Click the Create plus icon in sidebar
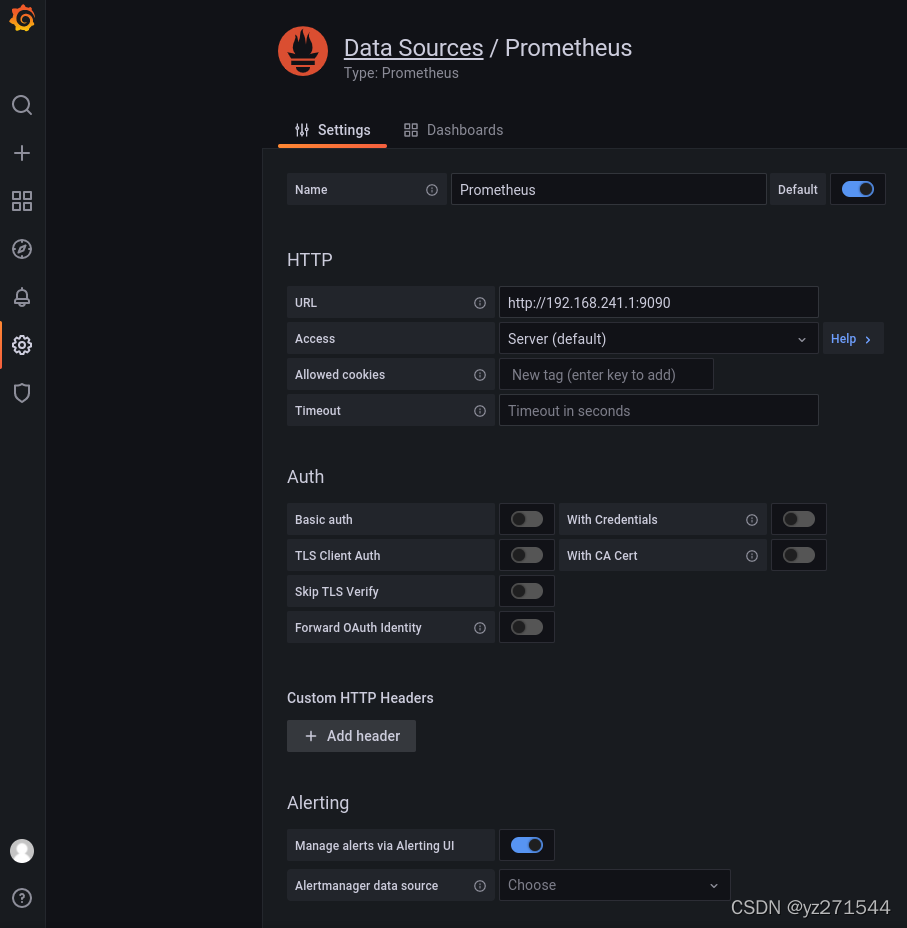Image resolution: width=907 pixels, height=928 pixels. click(x=22, y=153)
